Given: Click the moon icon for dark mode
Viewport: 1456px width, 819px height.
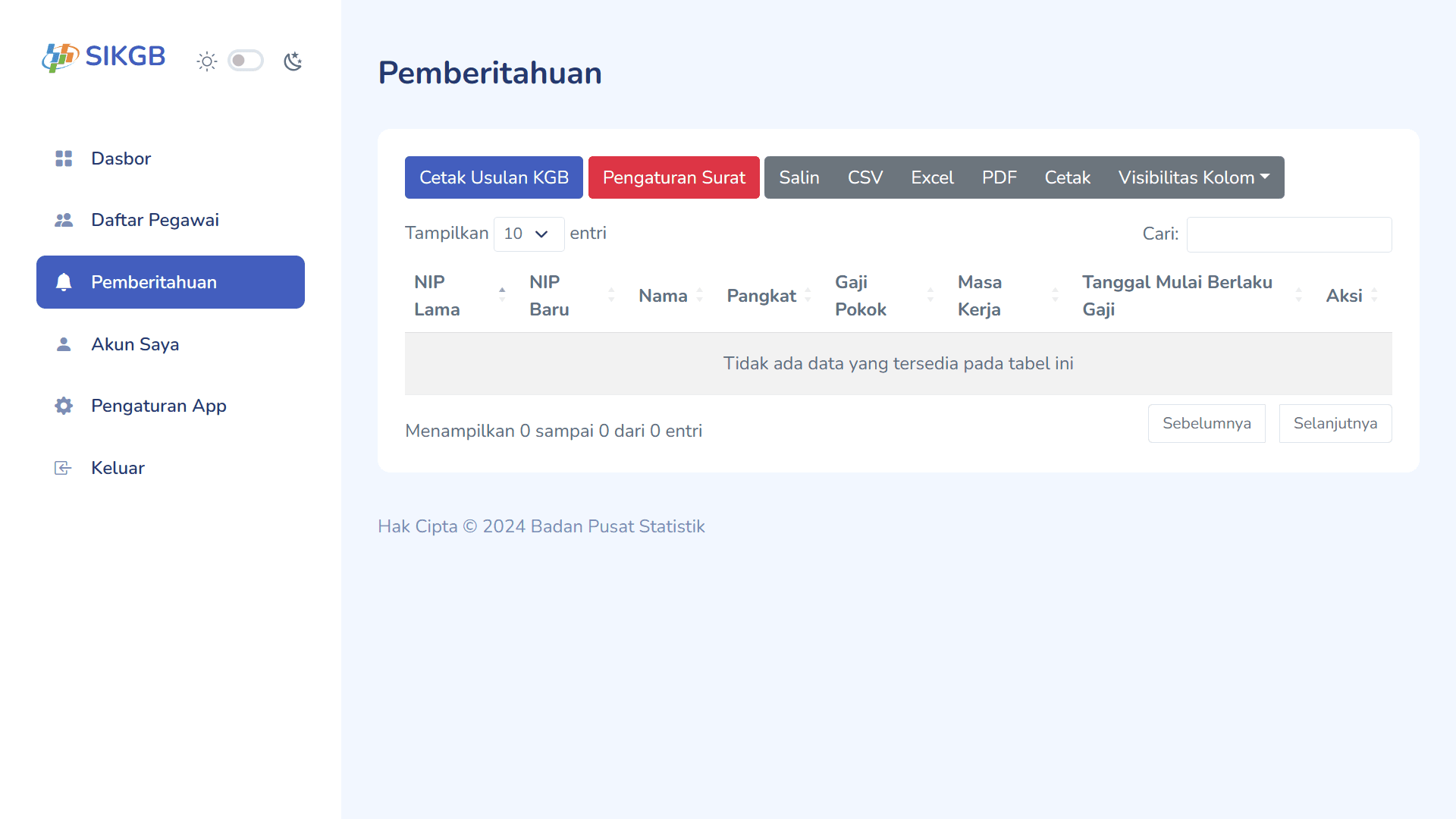Looking at the screenshot, I should tap(293, 61).
